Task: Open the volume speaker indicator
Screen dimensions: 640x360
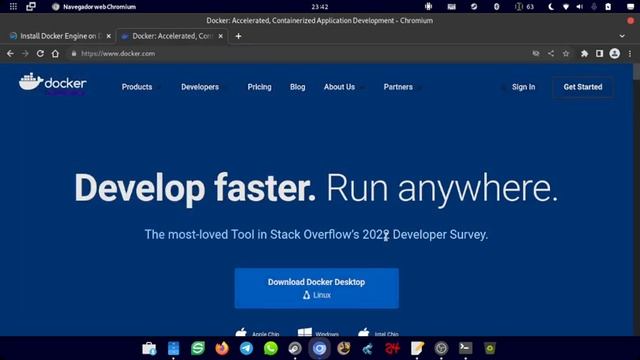Action: tap(580, 7)
